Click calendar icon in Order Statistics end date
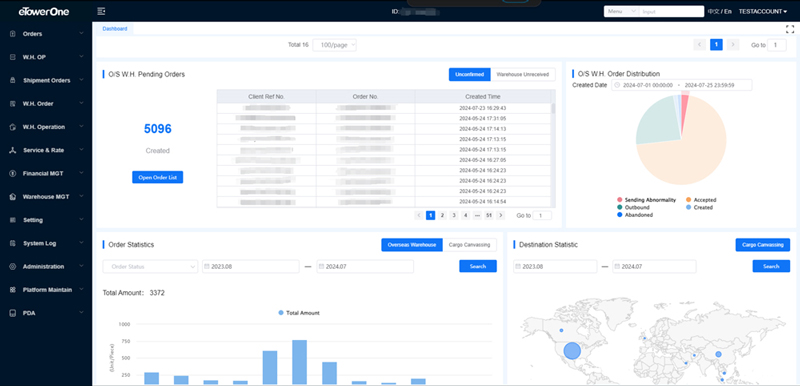 (321, 266)
